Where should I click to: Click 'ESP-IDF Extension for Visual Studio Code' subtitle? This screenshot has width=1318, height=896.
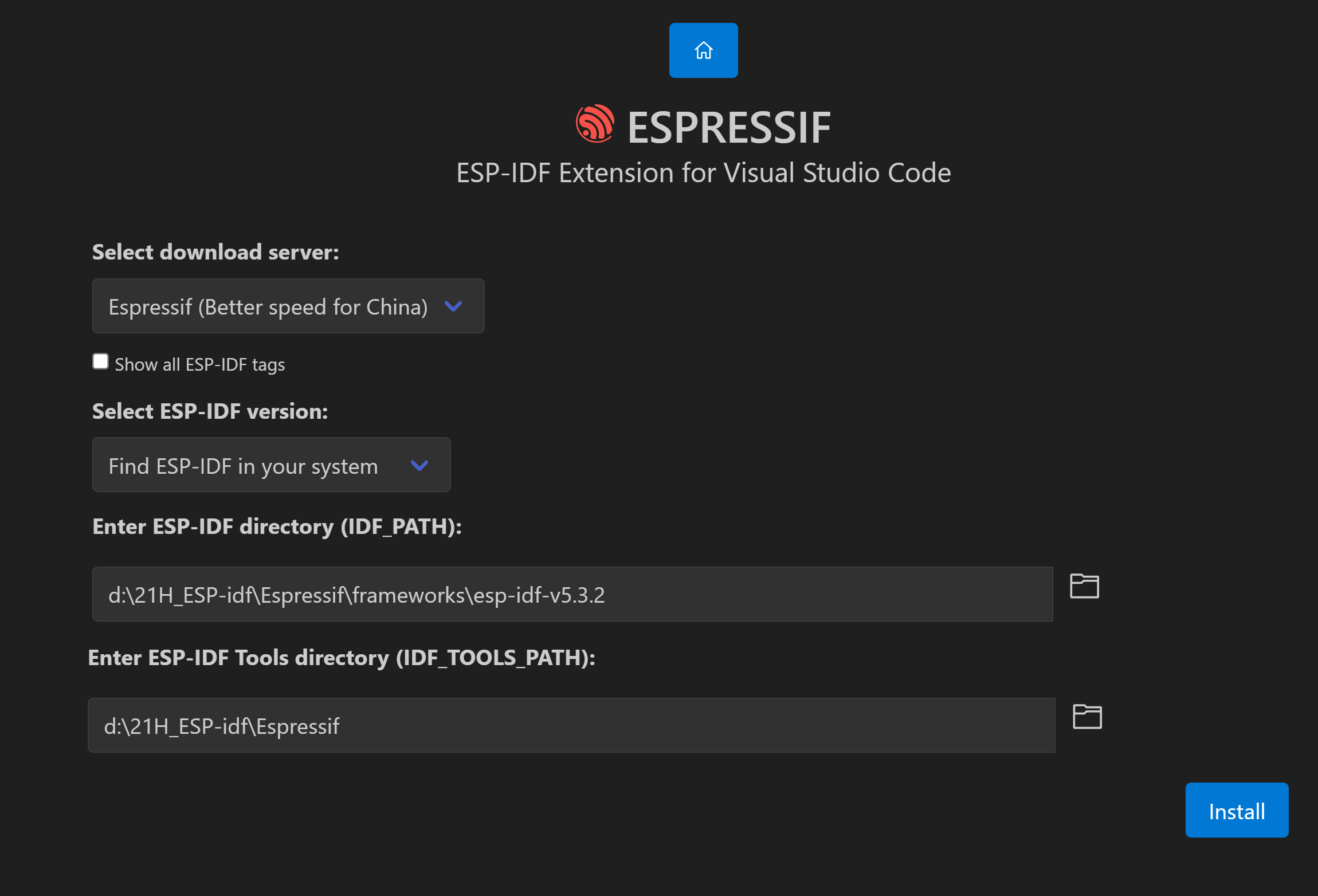click(703, 173)
